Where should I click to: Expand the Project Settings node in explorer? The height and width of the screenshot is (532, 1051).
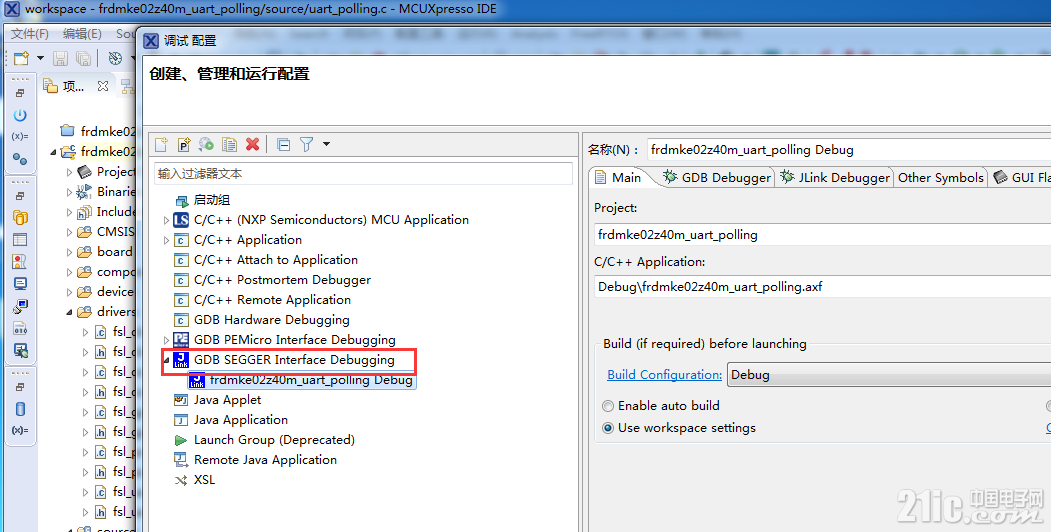pos(69,172)
